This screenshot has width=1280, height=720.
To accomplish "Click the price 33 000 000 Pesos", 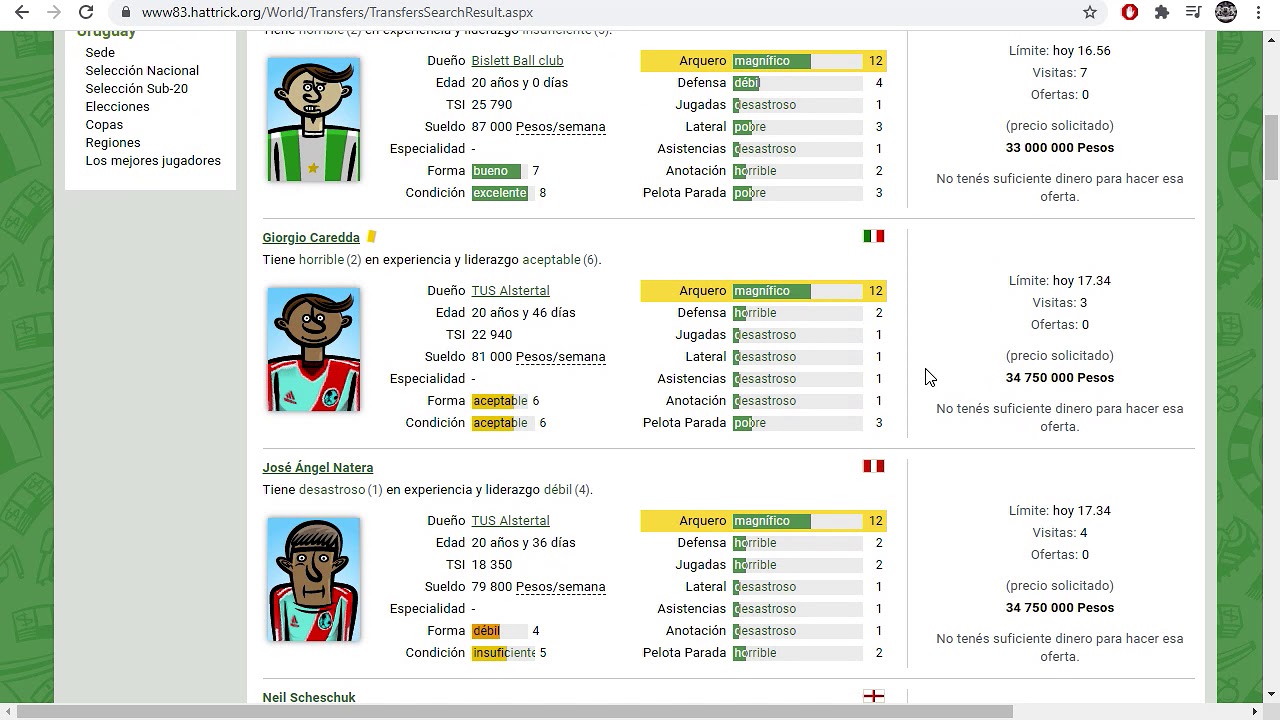I will [x=1060, y=147].
